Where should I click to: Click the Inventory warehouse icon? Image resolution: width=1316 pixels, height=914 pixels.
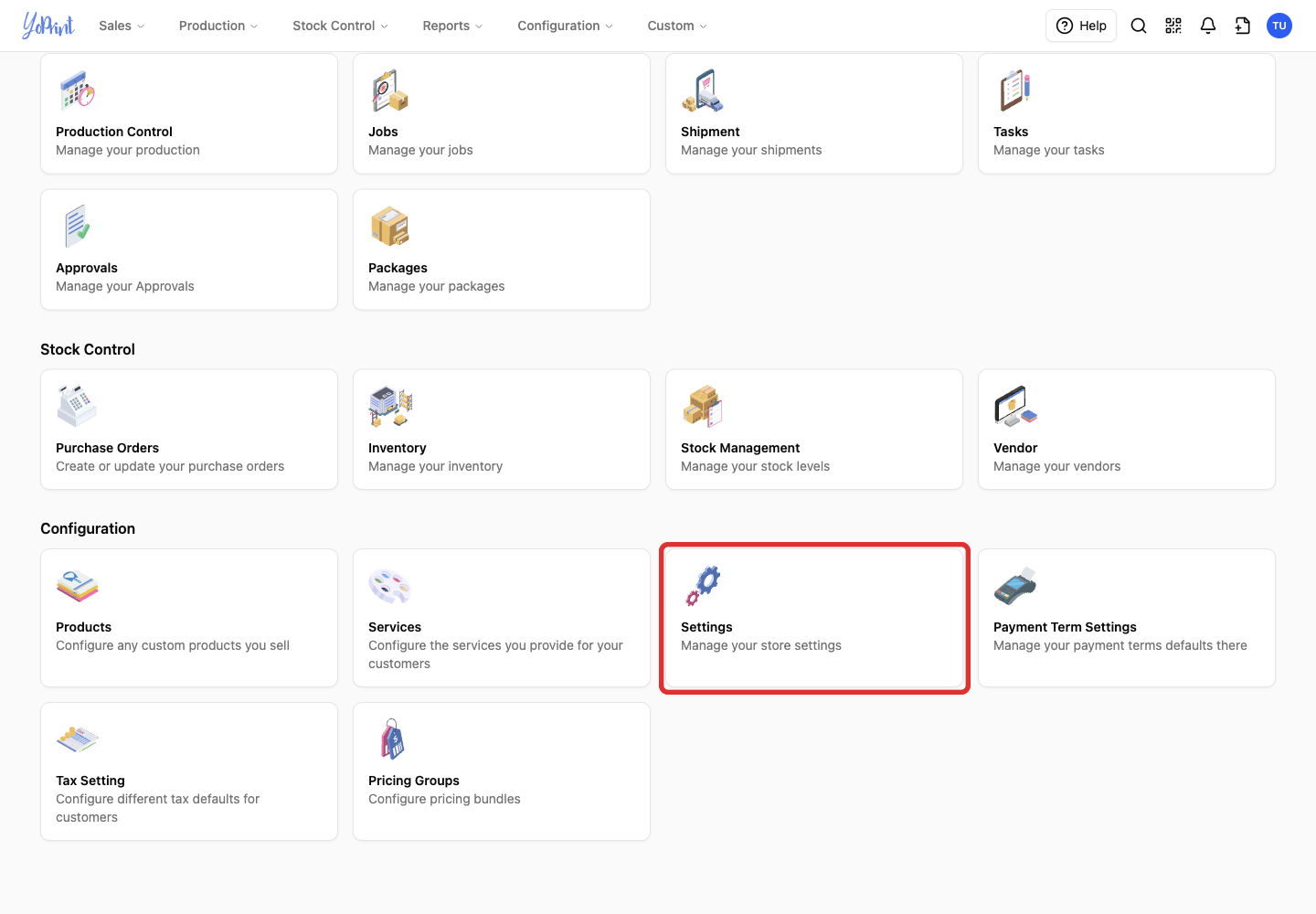tap(390, 407)
